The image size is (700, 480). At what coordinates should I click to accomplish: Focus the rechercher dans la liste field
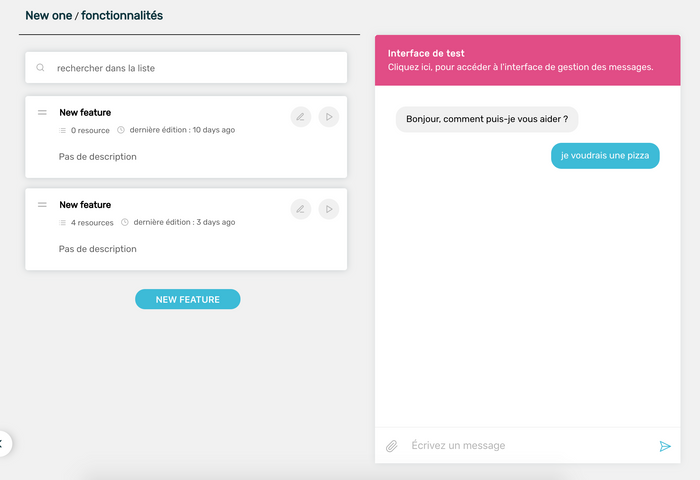(186, 67)
